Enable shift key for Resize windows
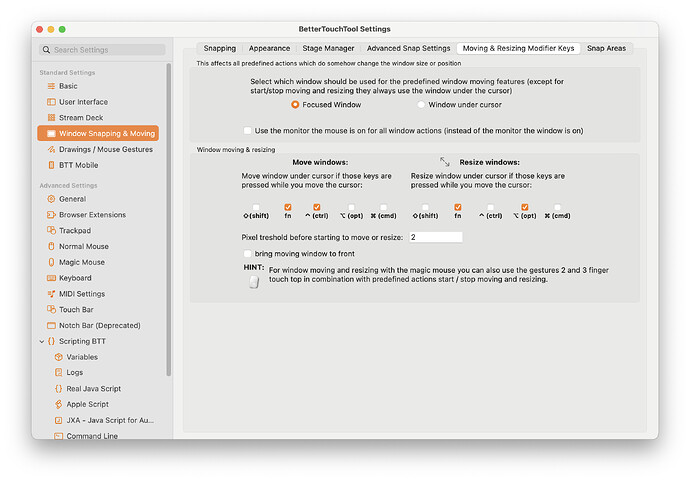Viewport: 690px width, 481px height. (426, 207)
